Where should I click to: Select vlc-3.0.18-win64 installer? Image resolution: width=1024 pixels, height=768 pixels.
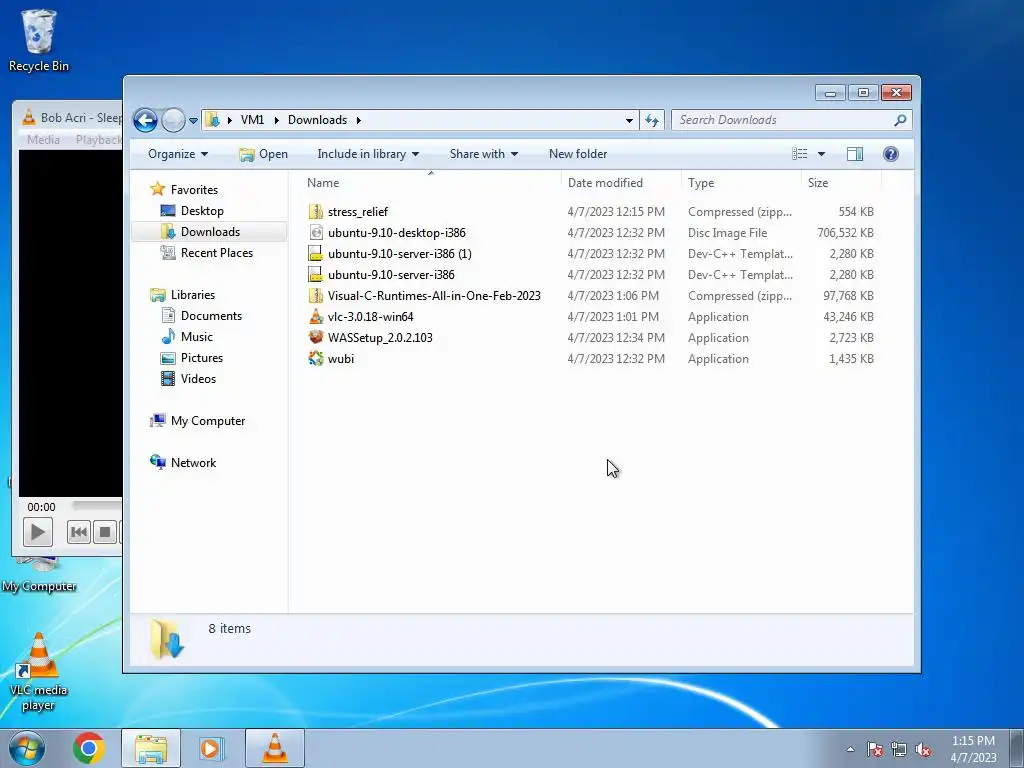click(370, 317)
